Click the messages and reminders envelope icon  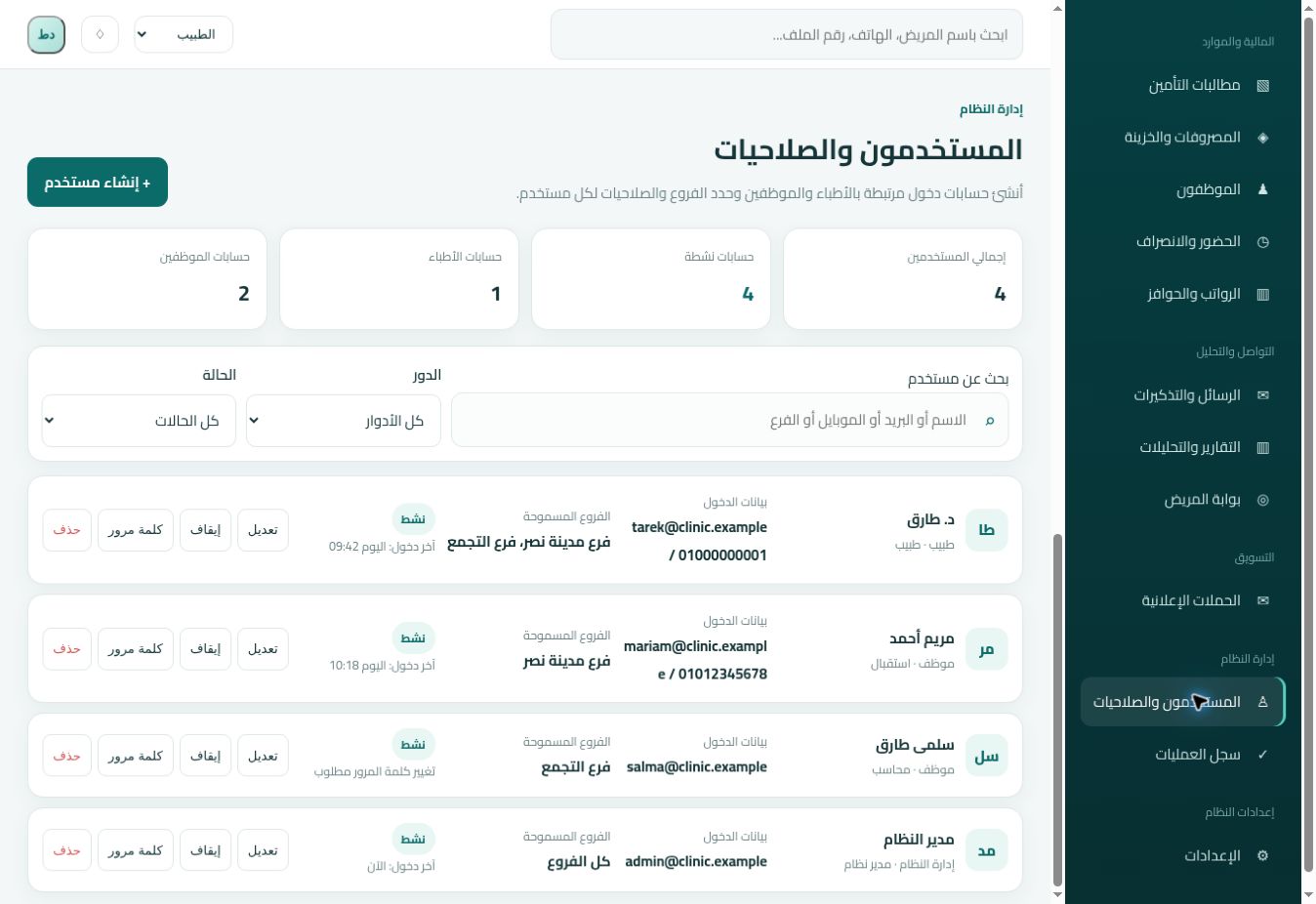(x=1262, y=395)
